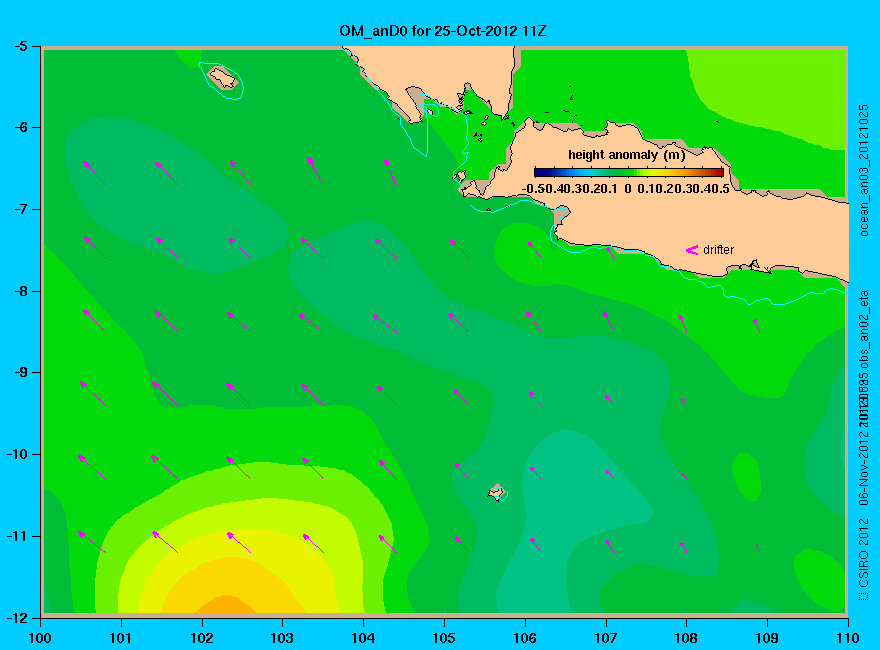Click the x-axis label "109"
Screen dimensions: 880x650
(767, 638)
